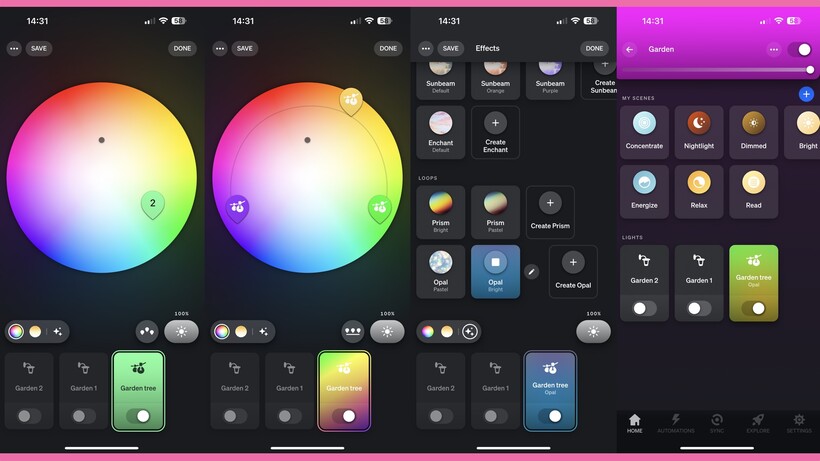Tap Create Prism
The image size is (820, 461).
(550, 212)
